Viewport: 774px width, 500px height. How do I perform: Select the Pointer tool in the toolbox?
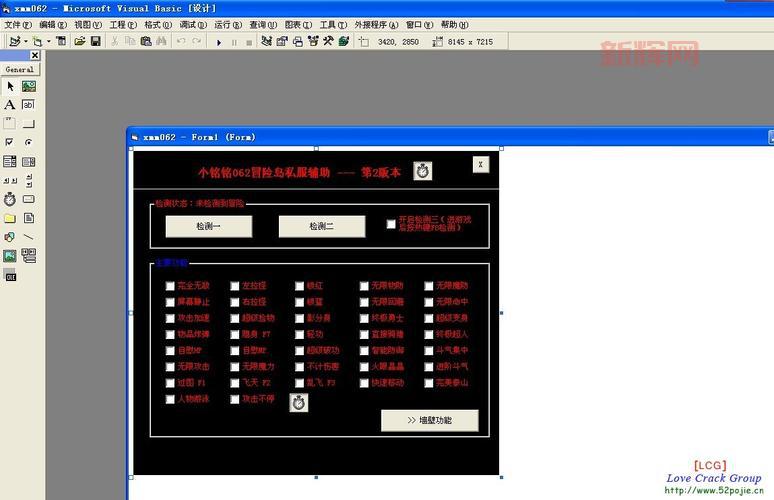pyautogui.click(x=10, y=87)
